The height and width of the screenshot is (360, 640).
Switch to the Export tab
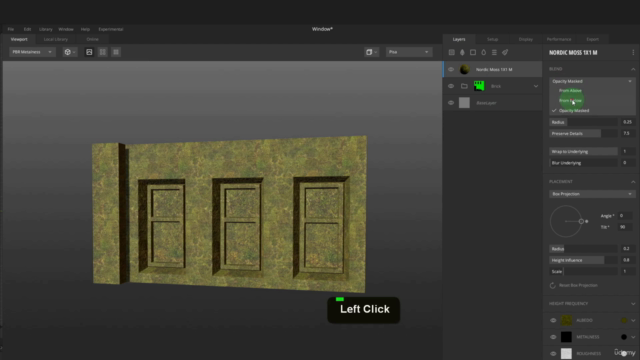click(x=592, y=39)
